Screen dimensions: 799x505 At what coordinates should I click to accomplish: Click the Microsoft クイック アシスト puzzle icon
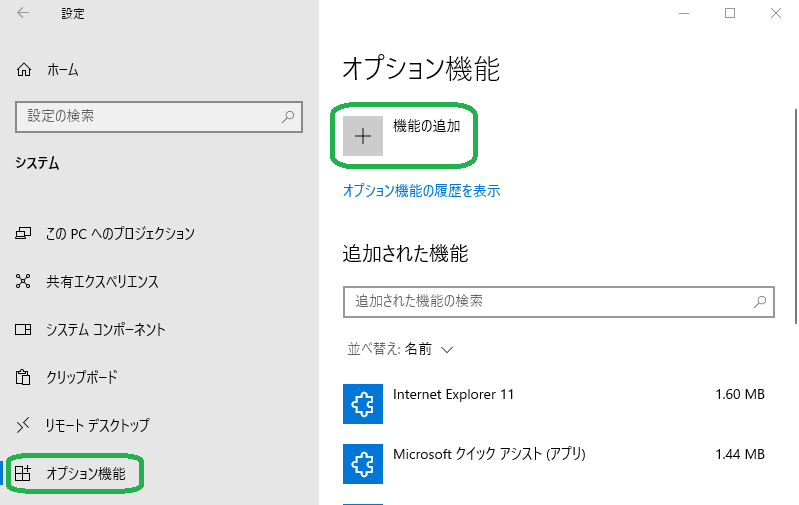click(x=363, y=464)
